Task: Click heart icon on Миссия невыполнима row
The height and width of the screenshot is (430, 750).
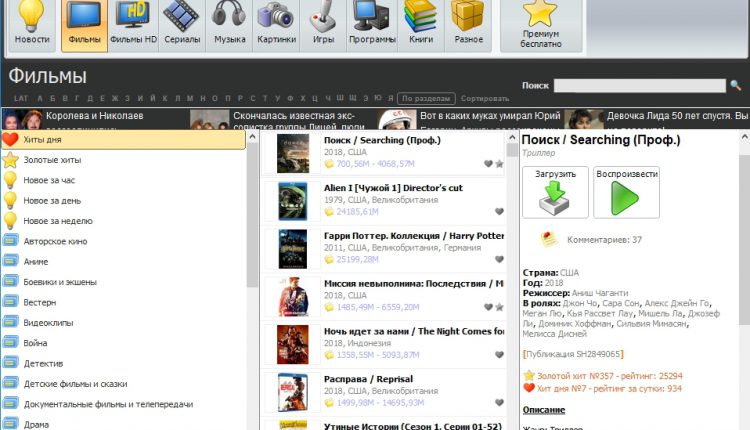Action: coord(488,307)
